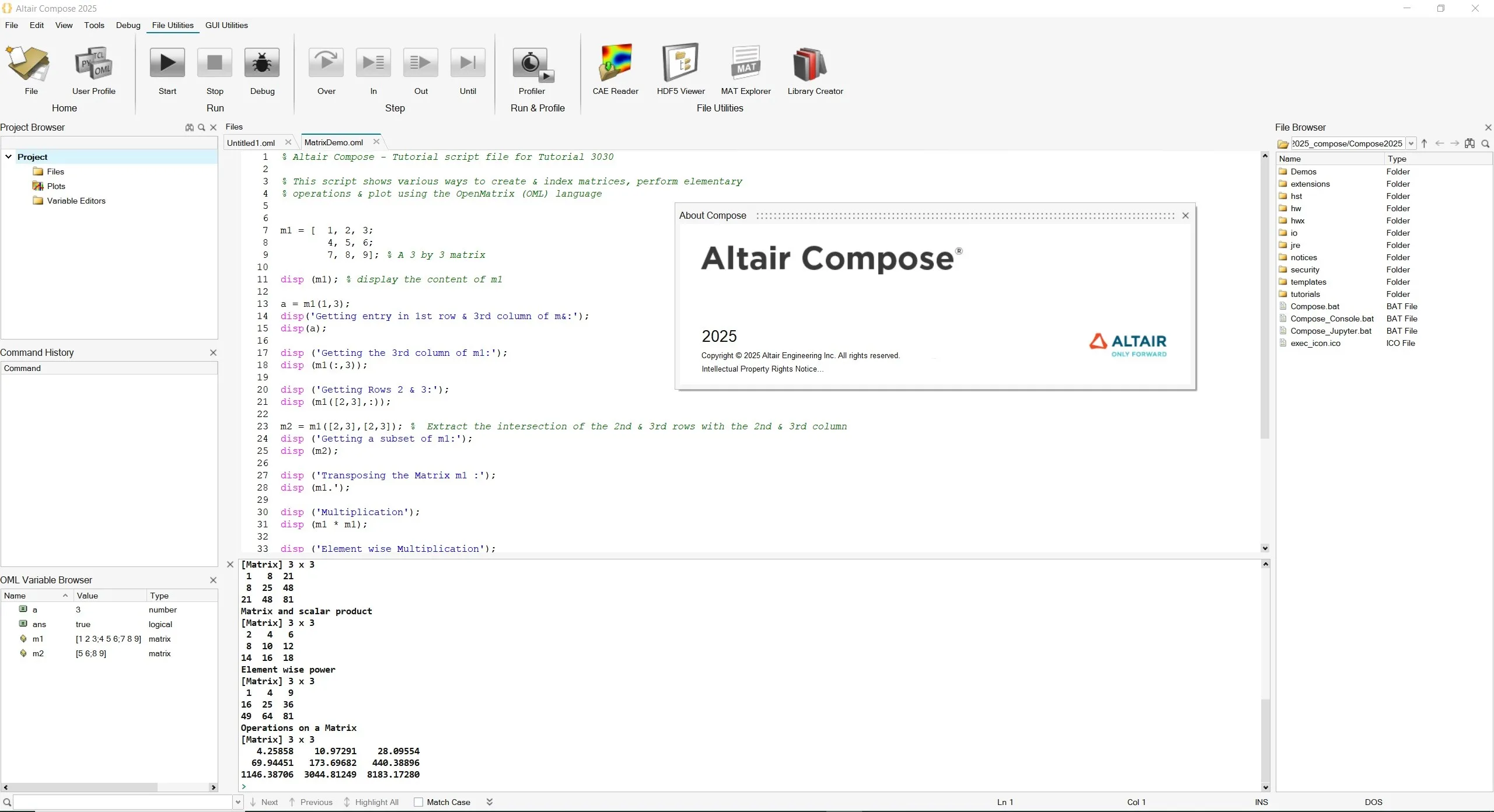The width and height of the screenshot is (1494, 812).
Task: Open Intellectual Property Rights Notice link
Action: 762,369
